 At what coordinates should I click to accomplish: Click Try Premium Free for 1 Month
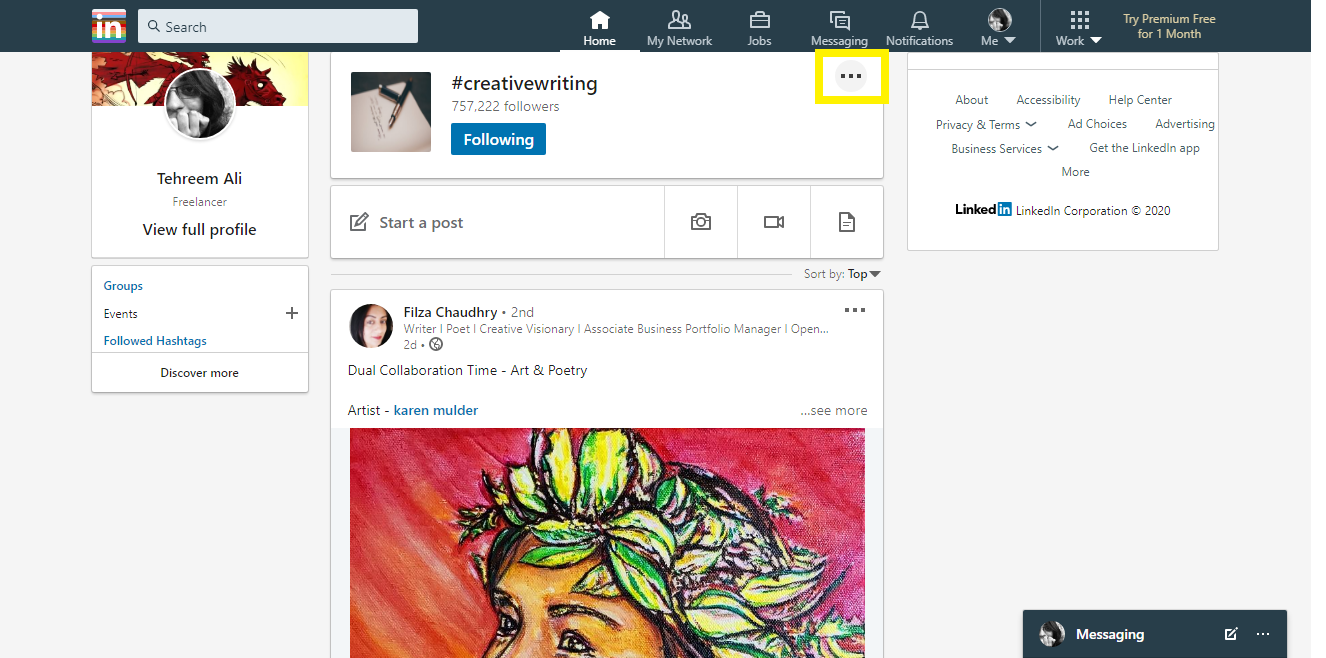(1169, 26)
